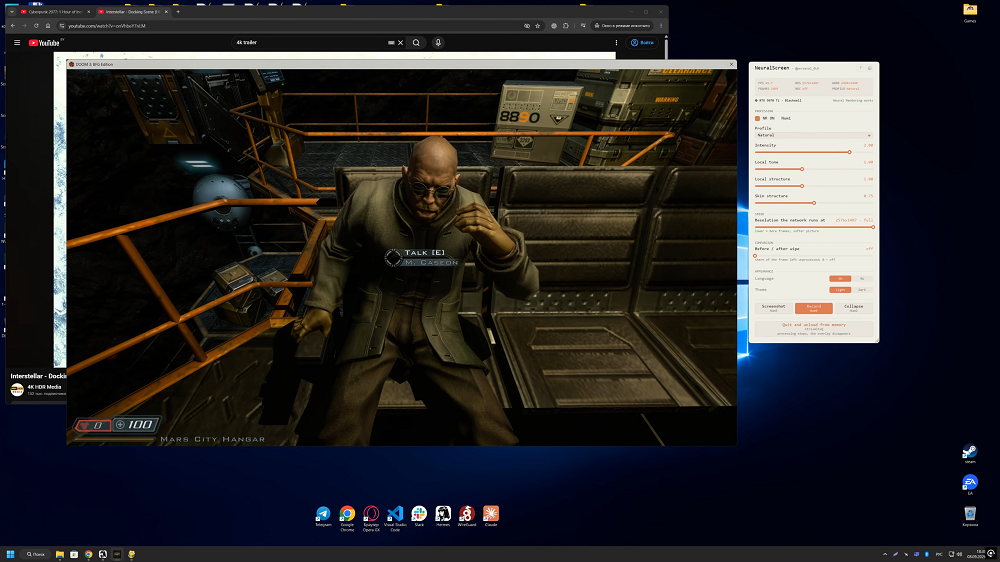This screenshot has height=562, width=1000.
Task: Expand the system tray hidden icons chevron
Action: click(885, 554)
